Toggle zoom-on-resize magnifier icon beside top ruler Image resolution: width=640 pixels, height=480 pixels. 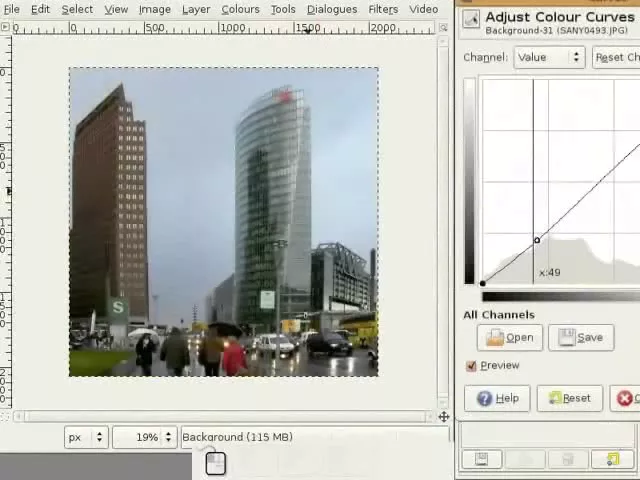pos(443,27)
